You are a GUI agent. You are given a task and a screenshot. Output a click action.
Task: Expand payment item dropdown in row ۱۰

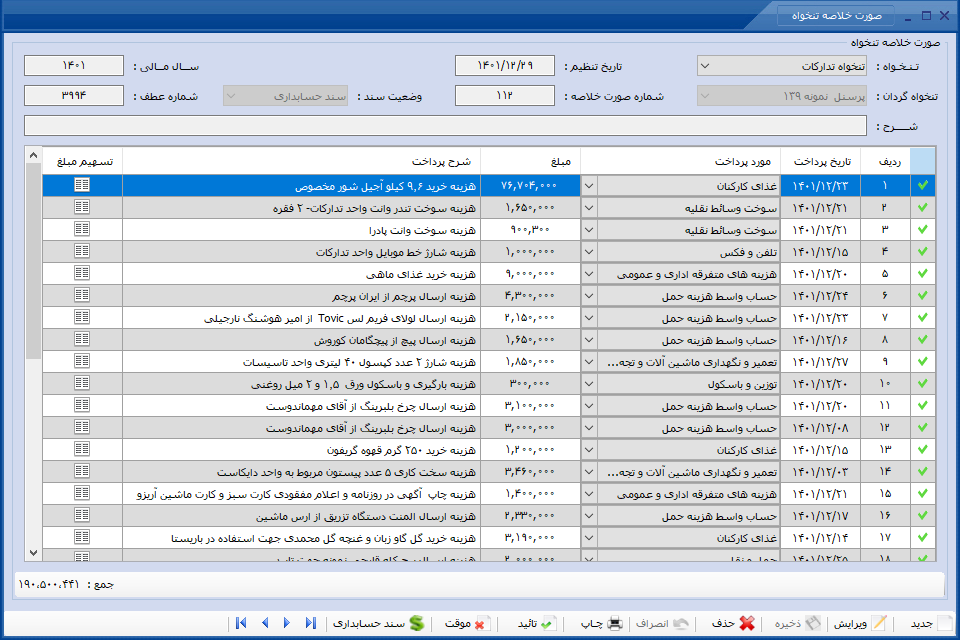[589, 384]
